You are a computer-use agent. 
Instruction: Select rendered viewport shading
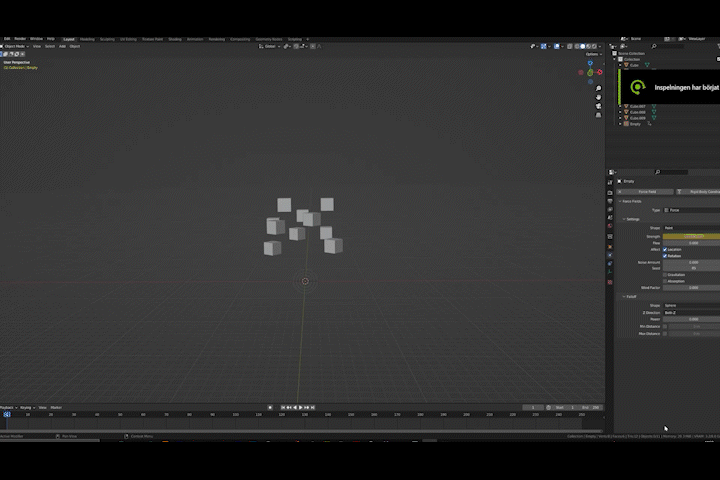tap(594, 46)
